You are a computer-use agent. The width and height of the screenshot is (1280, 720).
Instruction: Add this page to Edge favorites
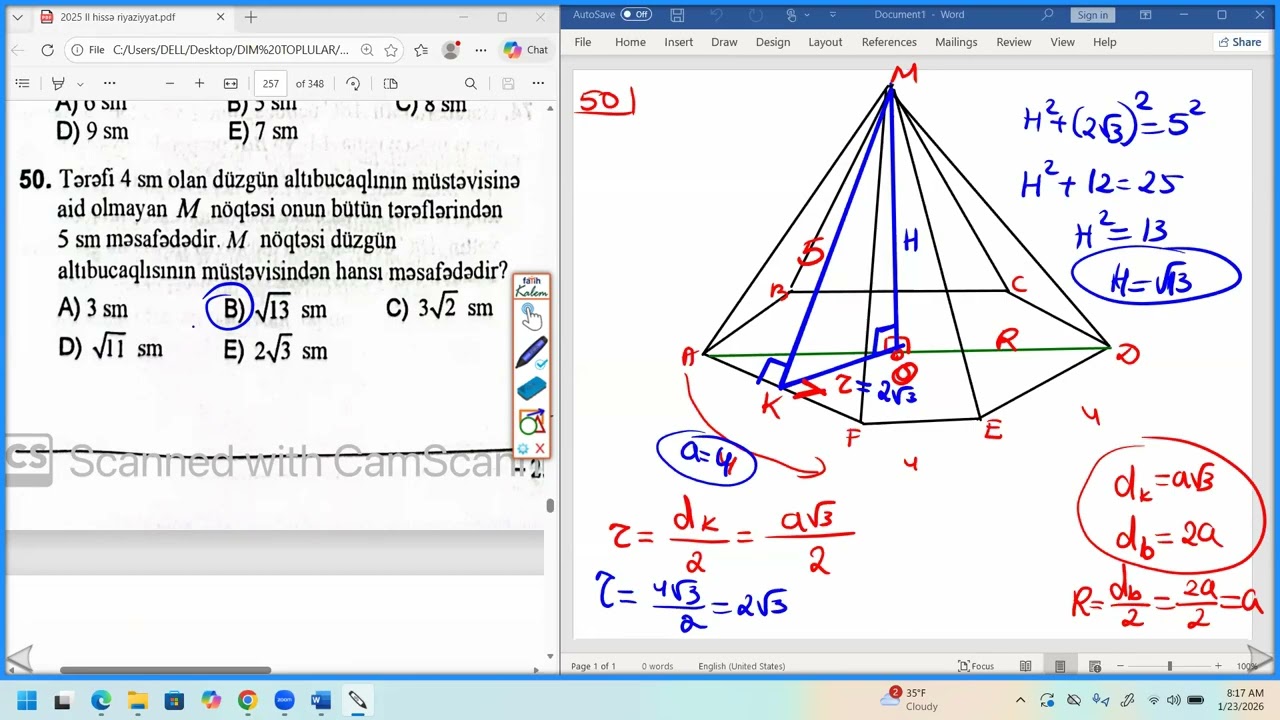click(391, 50)
